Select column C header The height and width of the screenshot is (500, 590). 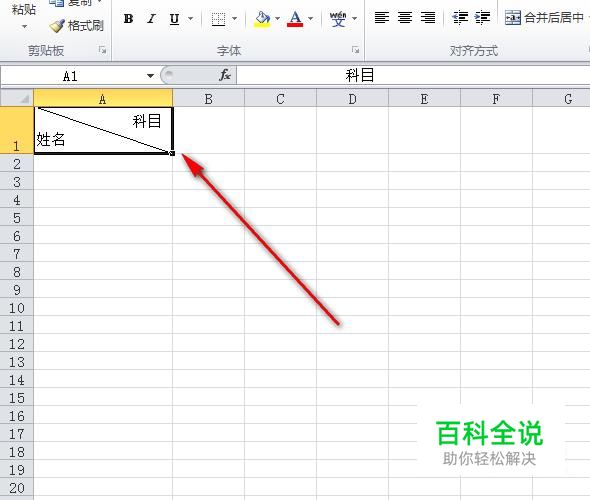point(280,99)
